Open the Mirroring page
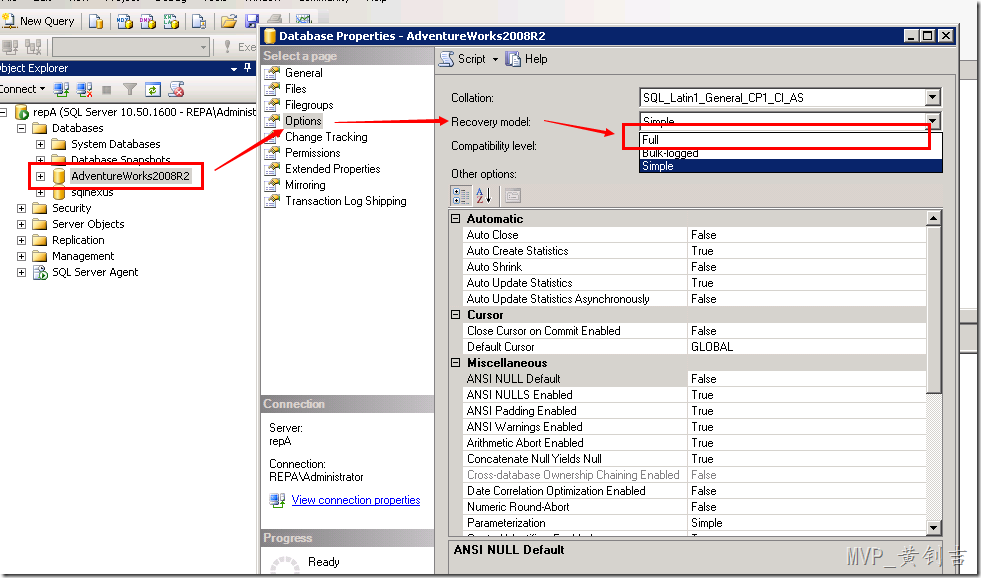This screenshot has width=981, height=578. pos(305,185)
